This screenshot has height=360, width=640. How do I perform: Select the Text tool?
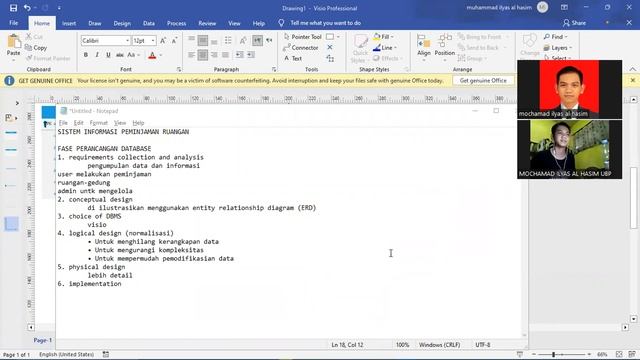[x=293, y=58]
